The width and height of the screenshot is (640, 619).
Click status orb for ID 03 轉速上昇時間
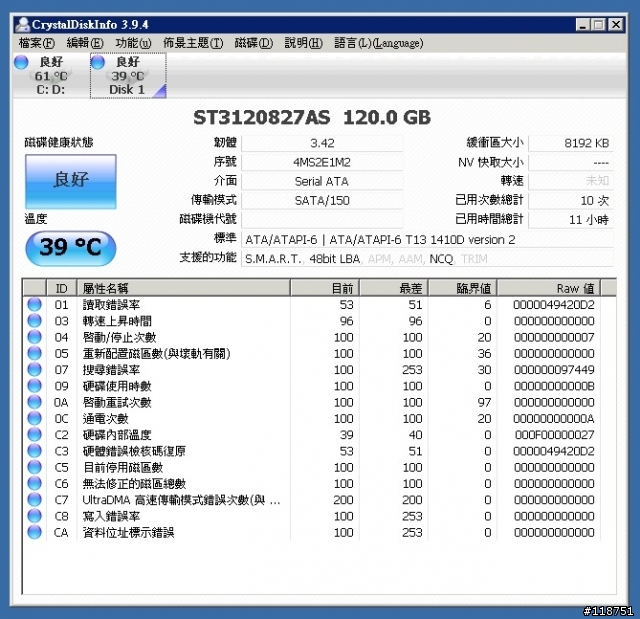click(x=35, y=321)
